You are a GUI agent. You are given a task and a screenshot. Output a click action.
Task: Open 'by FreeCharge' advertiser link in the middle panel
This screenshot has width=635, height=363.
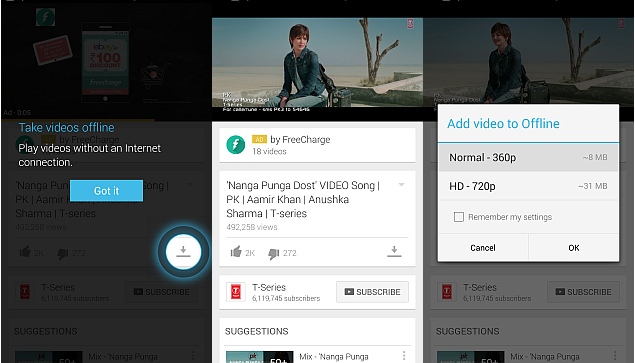click(300, 139)
